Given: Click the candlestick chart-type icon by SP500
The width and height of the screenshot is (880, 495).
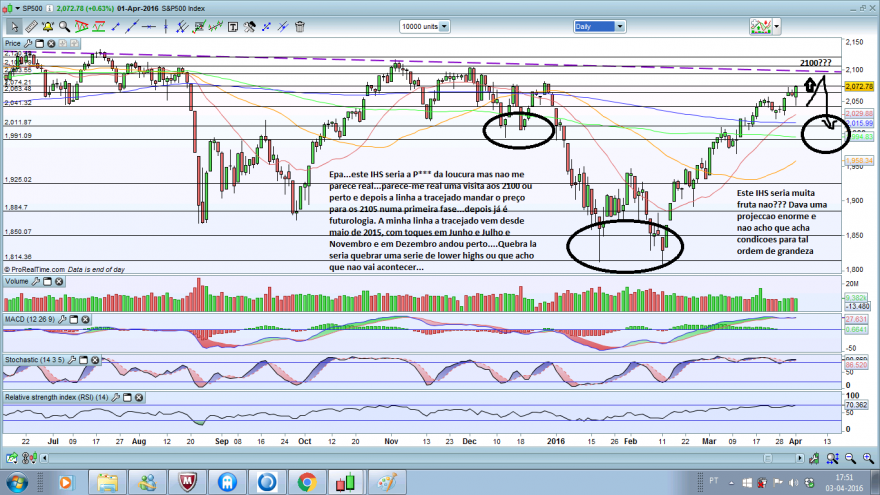Looking at the screenshot, I should point(8,8).
